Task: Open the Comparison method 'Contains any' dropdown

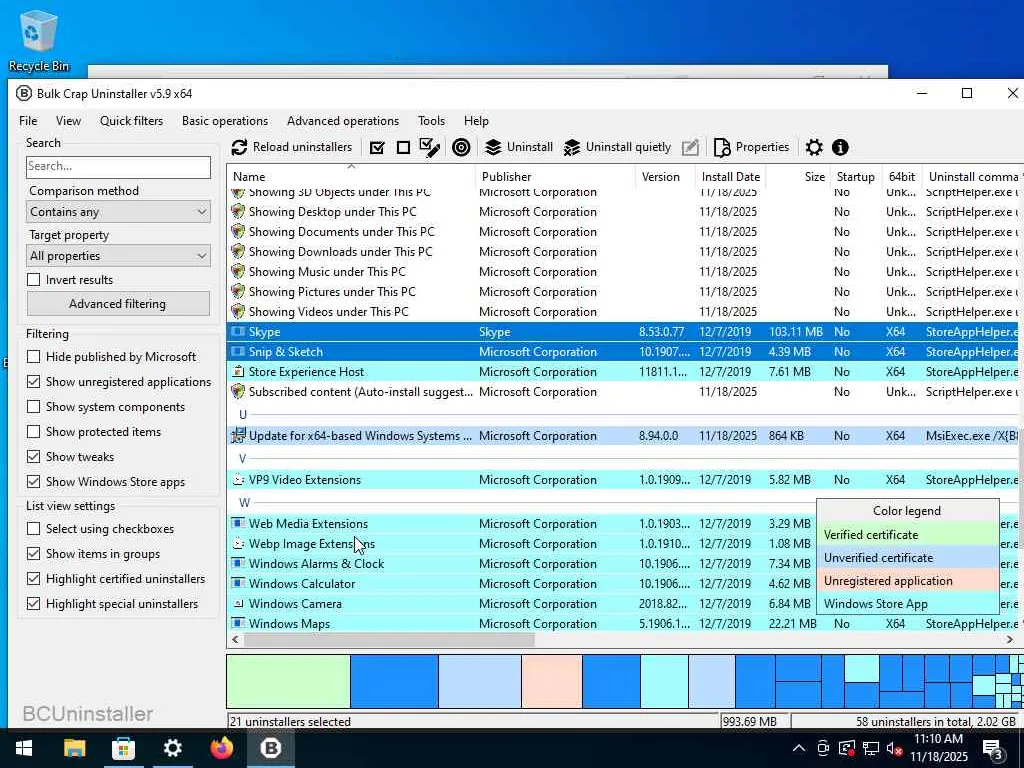Action: pos(118,212)
